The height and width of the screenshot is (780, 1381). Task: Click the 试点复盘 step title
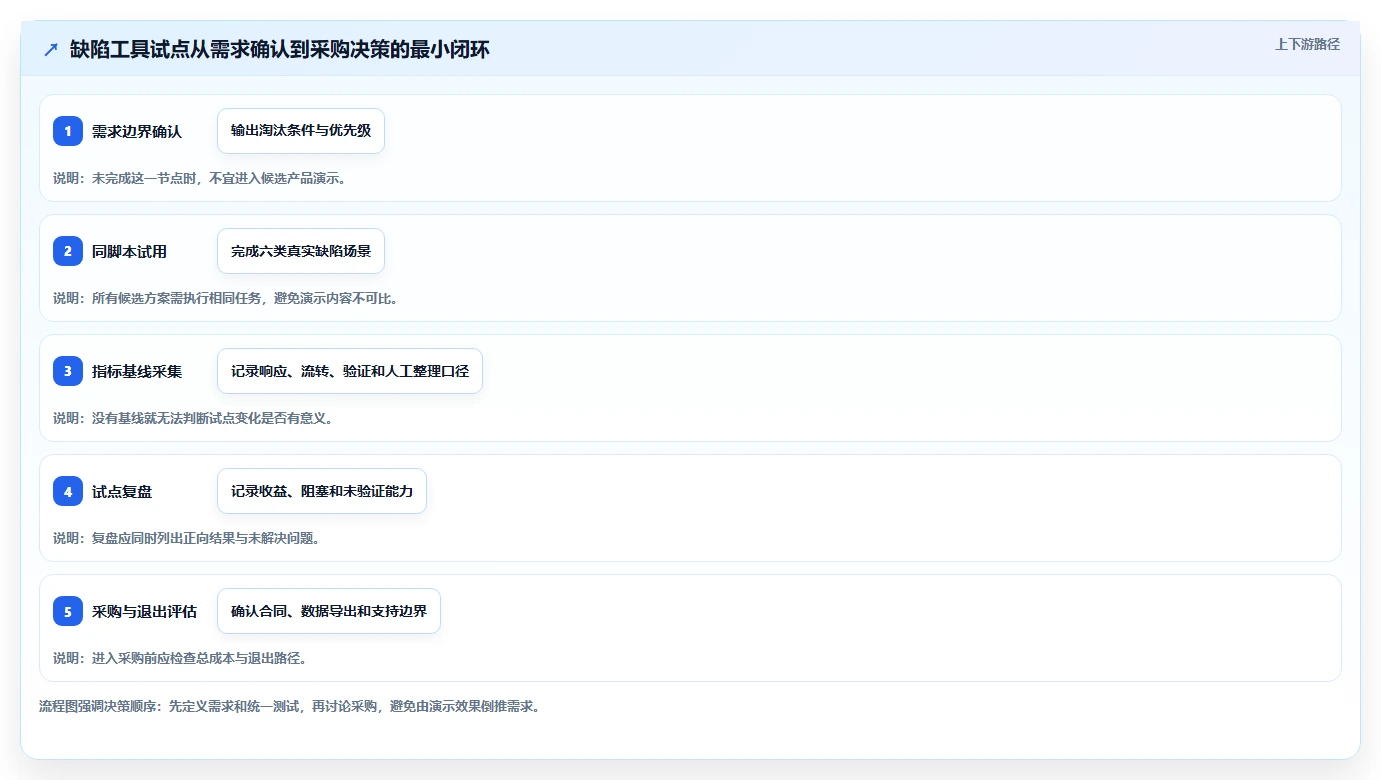pyautogui.click(x=122, y=491)
